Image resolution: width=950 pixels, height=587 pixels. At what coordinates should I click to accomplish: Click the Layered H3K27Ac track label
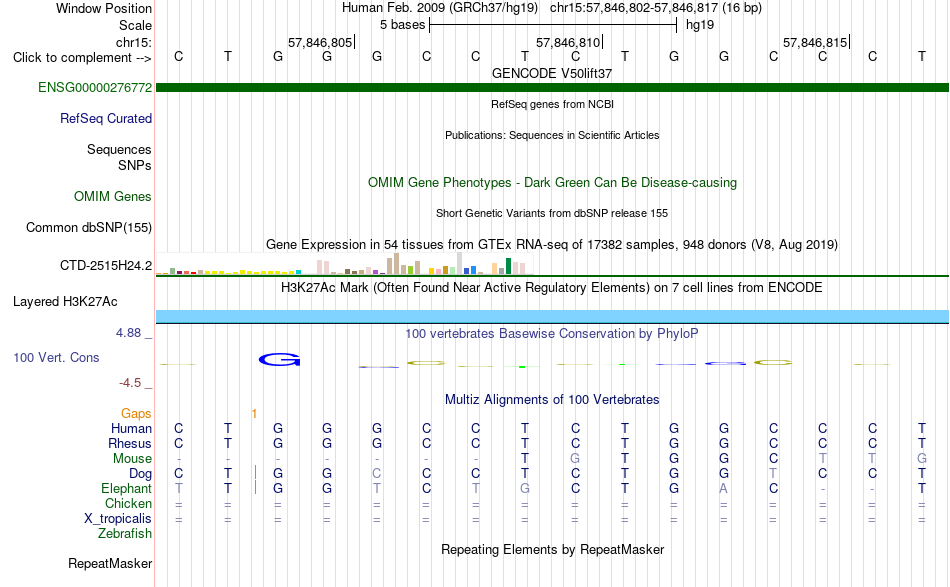click(65, 301)
